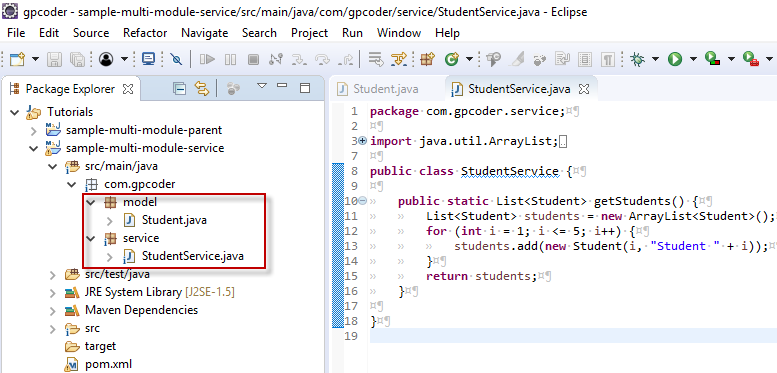
Task: Click the Save disk icon
Action: point(55,60)
